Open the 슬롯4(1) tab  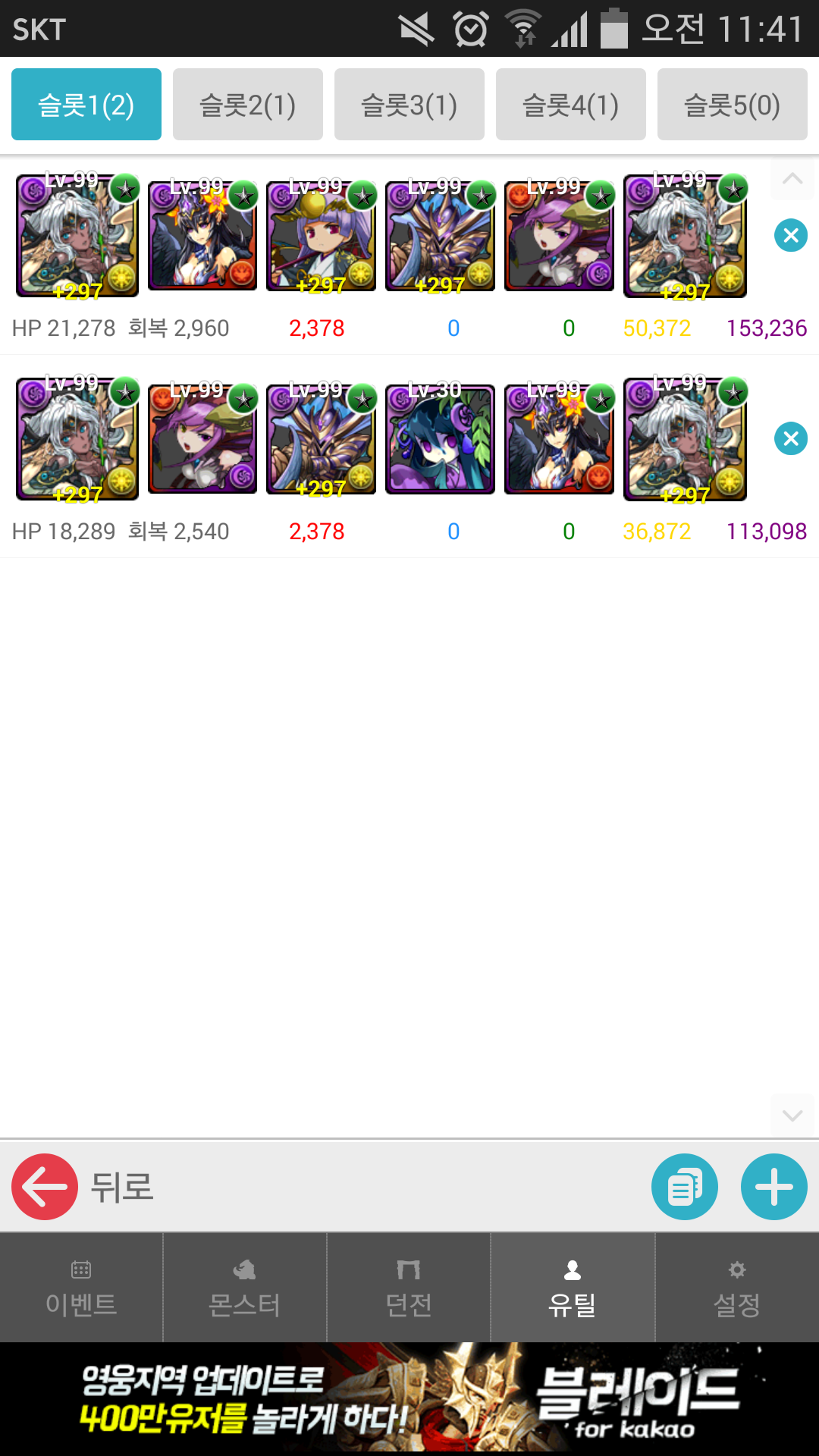click(x=571, y=105)
